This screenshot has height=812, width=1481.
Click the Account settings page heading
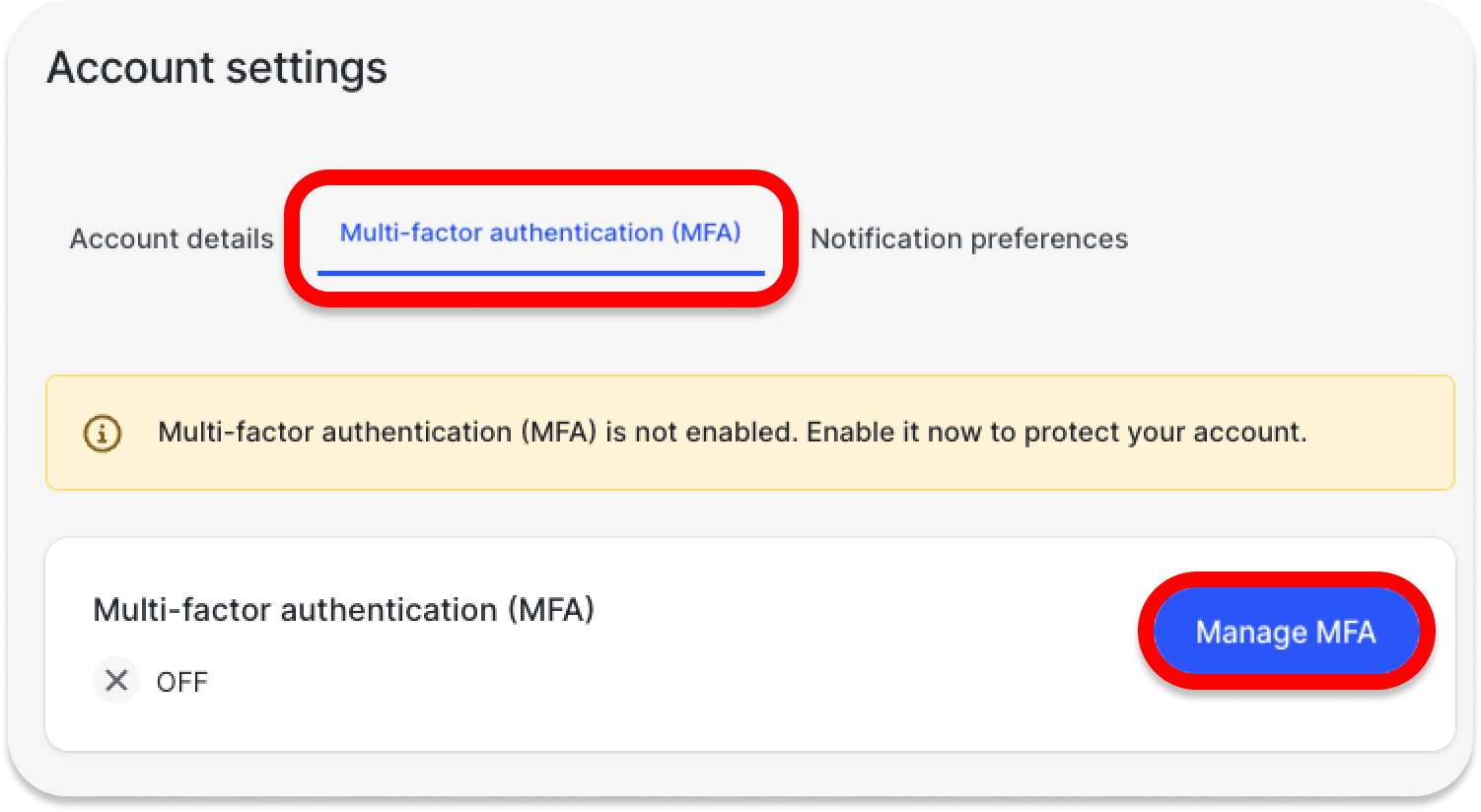217,68
